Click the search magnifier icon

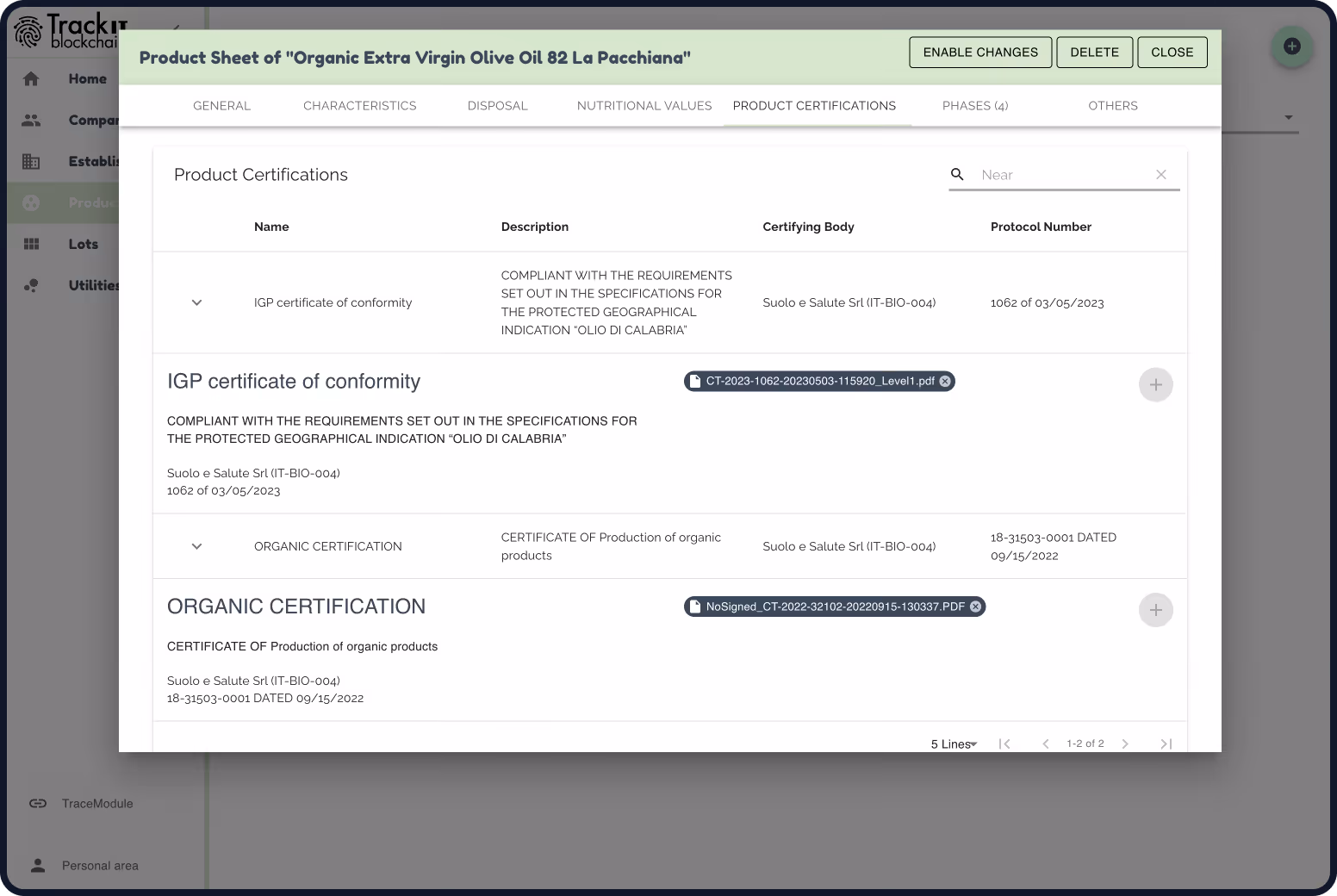click(x=957, y=174)
